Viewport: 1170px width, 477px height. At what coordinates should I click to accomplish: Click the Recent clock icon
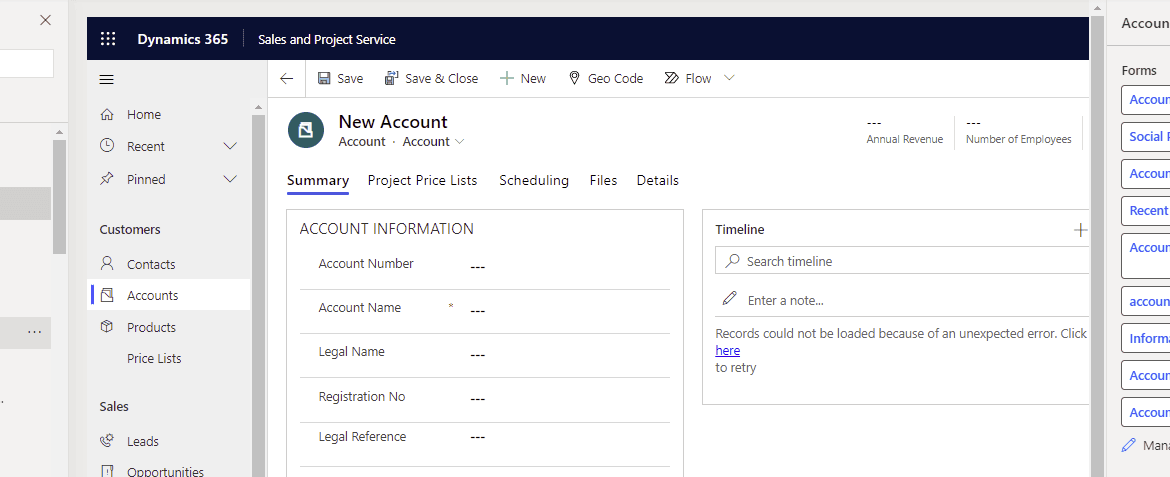pos(107,146)
